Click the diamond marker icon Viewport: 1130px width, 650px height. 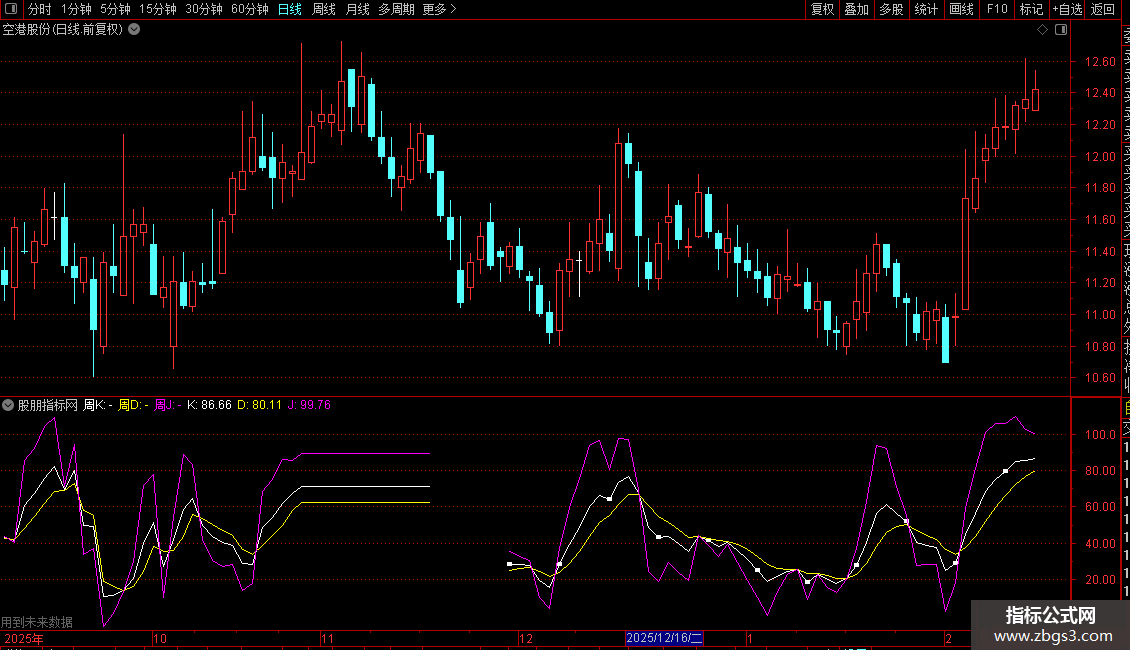pyautogui.click(x=1042, y=29)
